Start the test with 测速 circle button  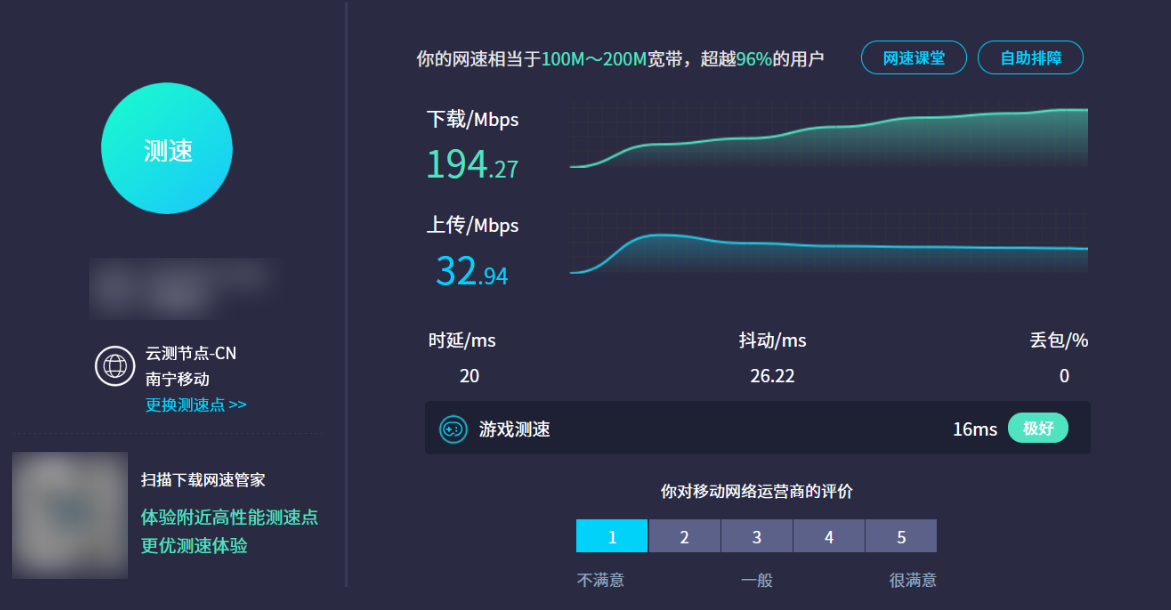(x=167, y=149)
